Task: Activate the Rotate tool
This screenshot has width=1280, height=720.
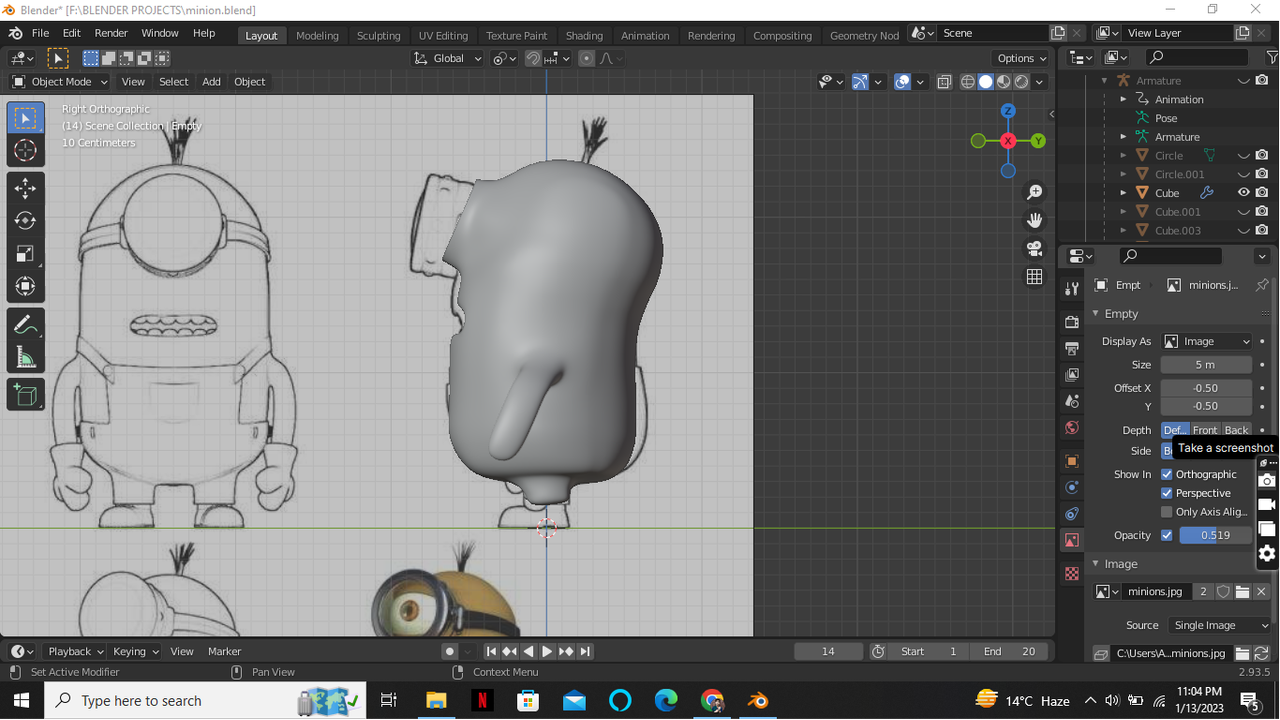Action: (x=25, y=221)
